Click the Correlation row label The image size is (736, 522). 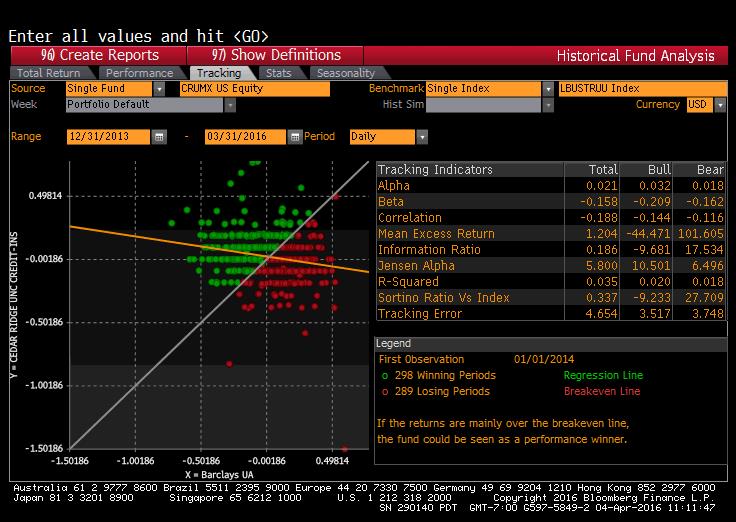(x=410, y=218)
